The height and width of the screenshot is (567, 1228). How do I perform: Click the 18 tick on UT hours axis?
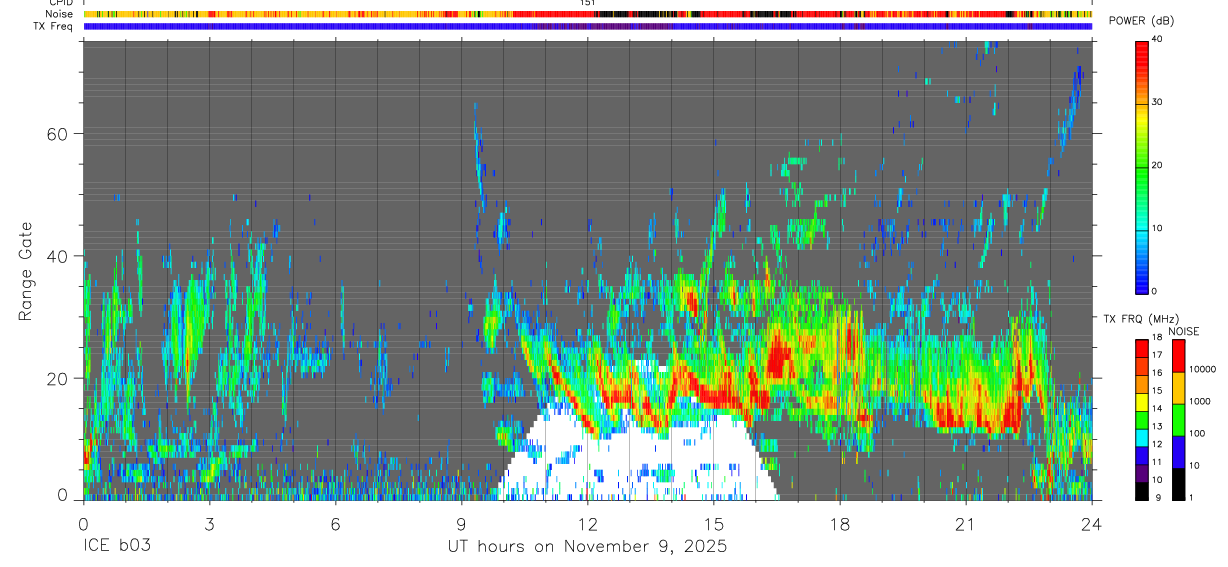839,524
